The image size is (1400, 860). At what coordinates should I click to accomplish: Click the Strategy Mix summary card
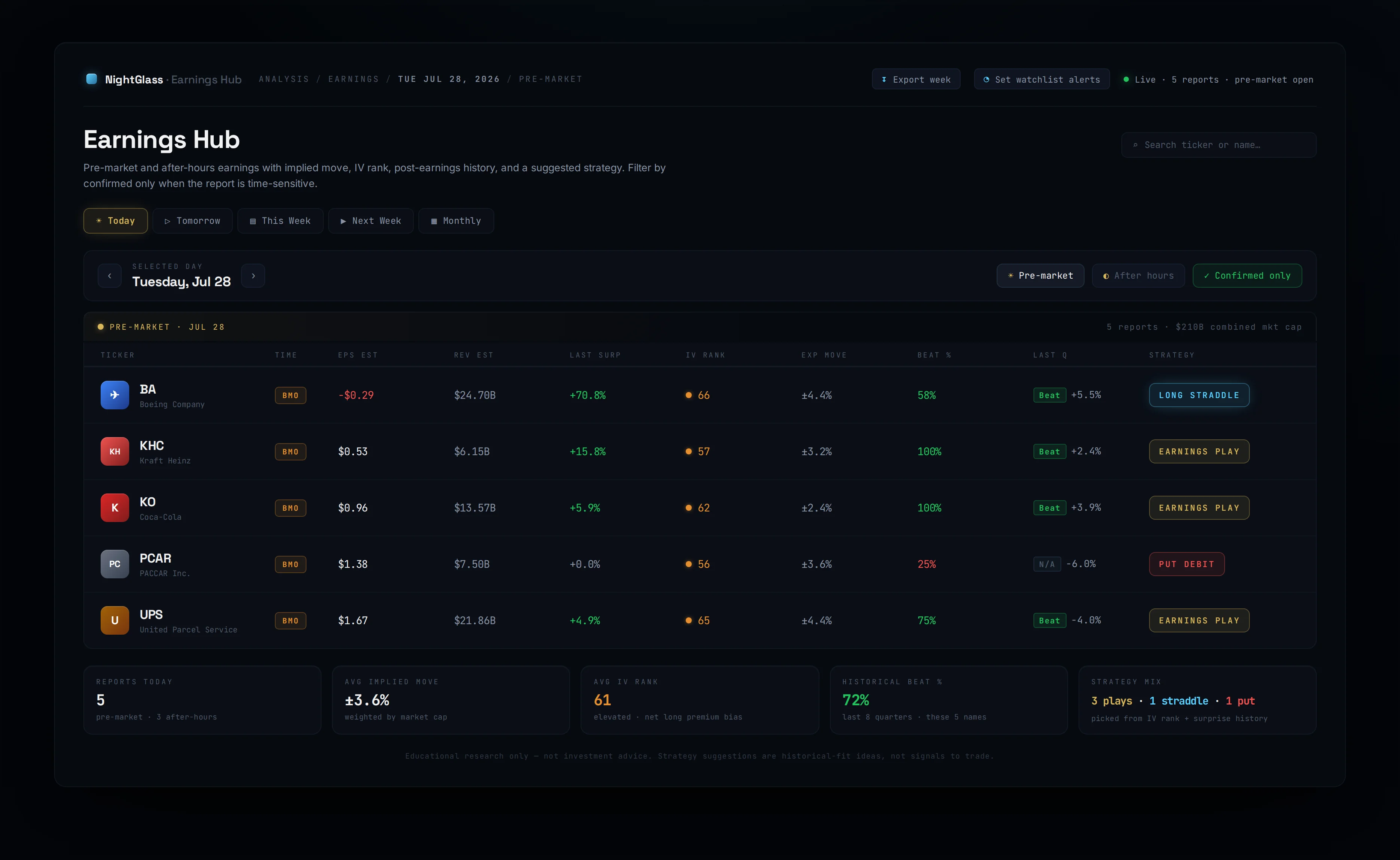[x=1198, y=700]
